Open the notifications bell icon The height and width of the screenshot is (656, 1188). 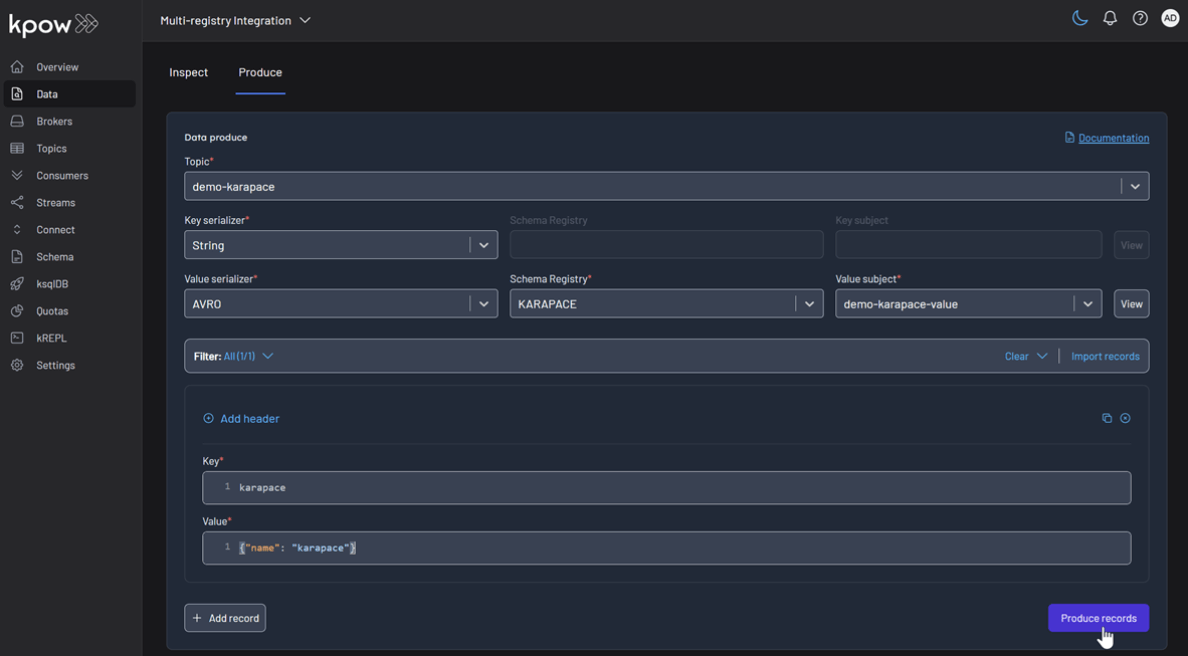click(x=1110, y=17)
